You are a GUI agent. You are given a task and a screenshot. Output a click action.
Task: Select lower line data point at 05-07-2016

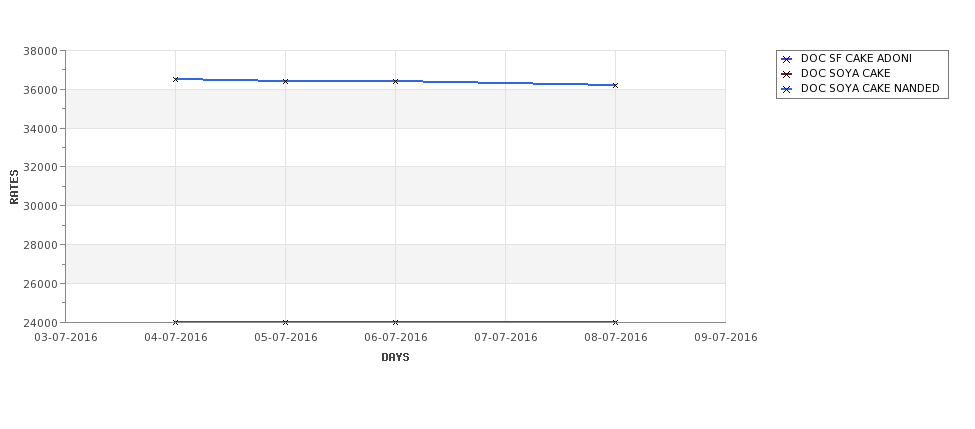click(x=285, y=322)
